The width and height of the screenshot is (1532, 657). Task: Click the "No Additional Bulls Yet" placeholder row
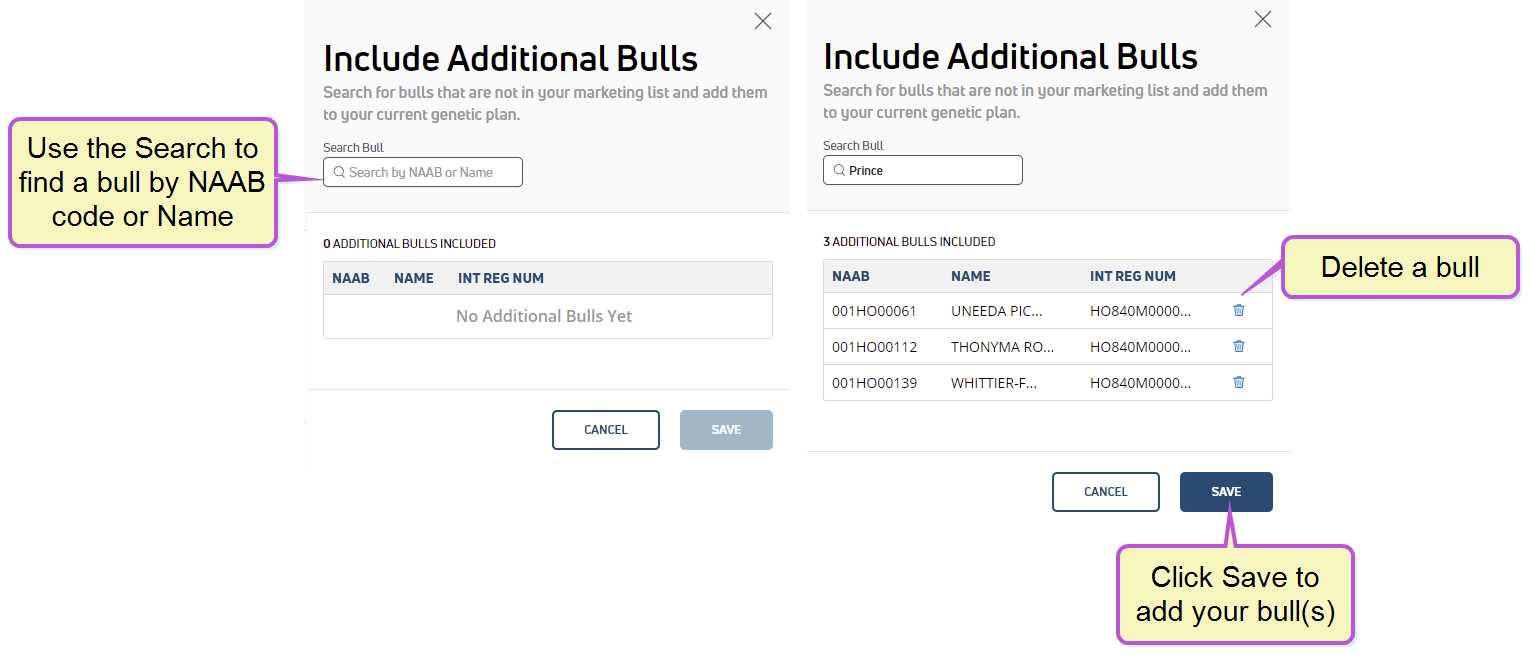[544, 316]
